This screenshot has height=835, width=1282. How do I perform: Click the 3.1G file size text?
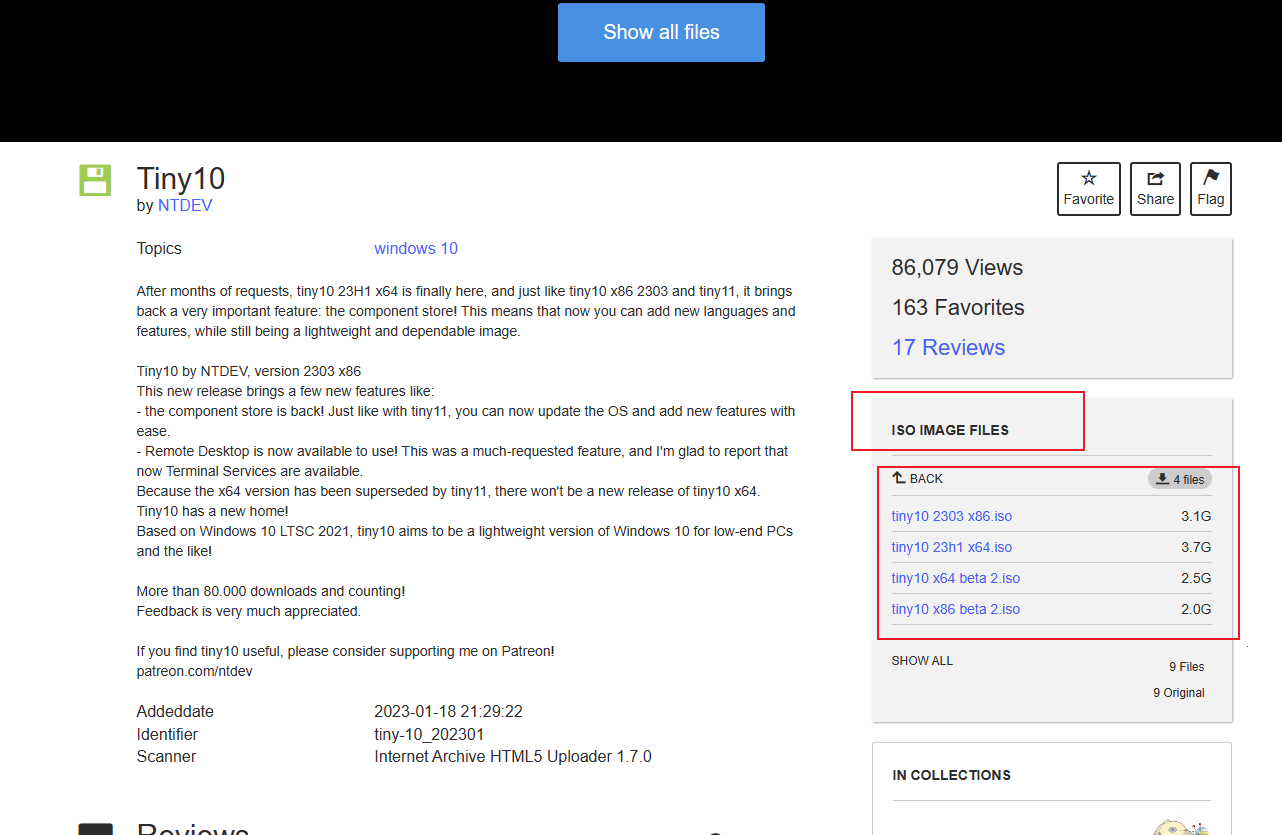click(x=1196, y=516)
